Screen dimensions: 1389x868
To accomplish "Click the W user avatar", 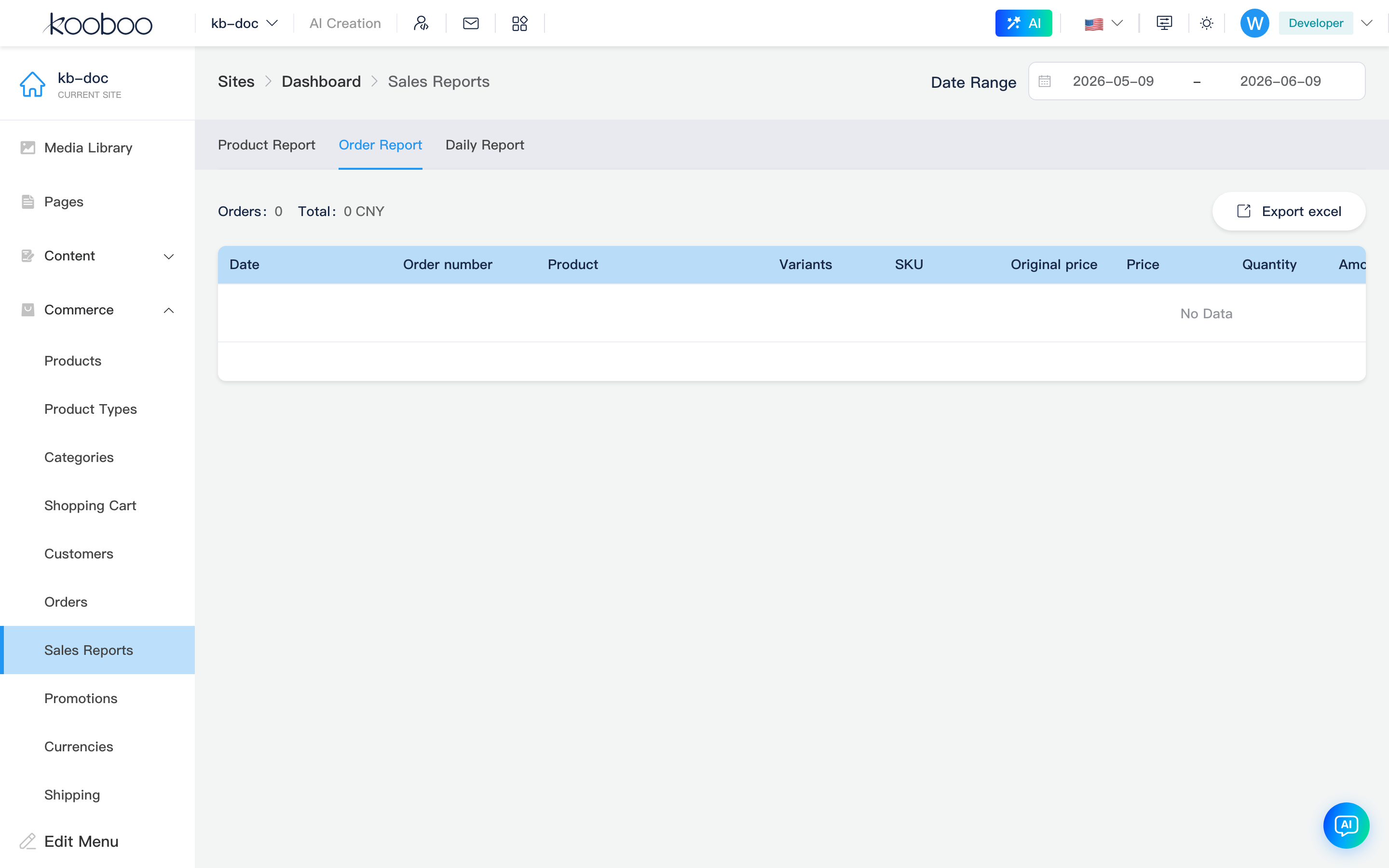I will (1255, 24).
